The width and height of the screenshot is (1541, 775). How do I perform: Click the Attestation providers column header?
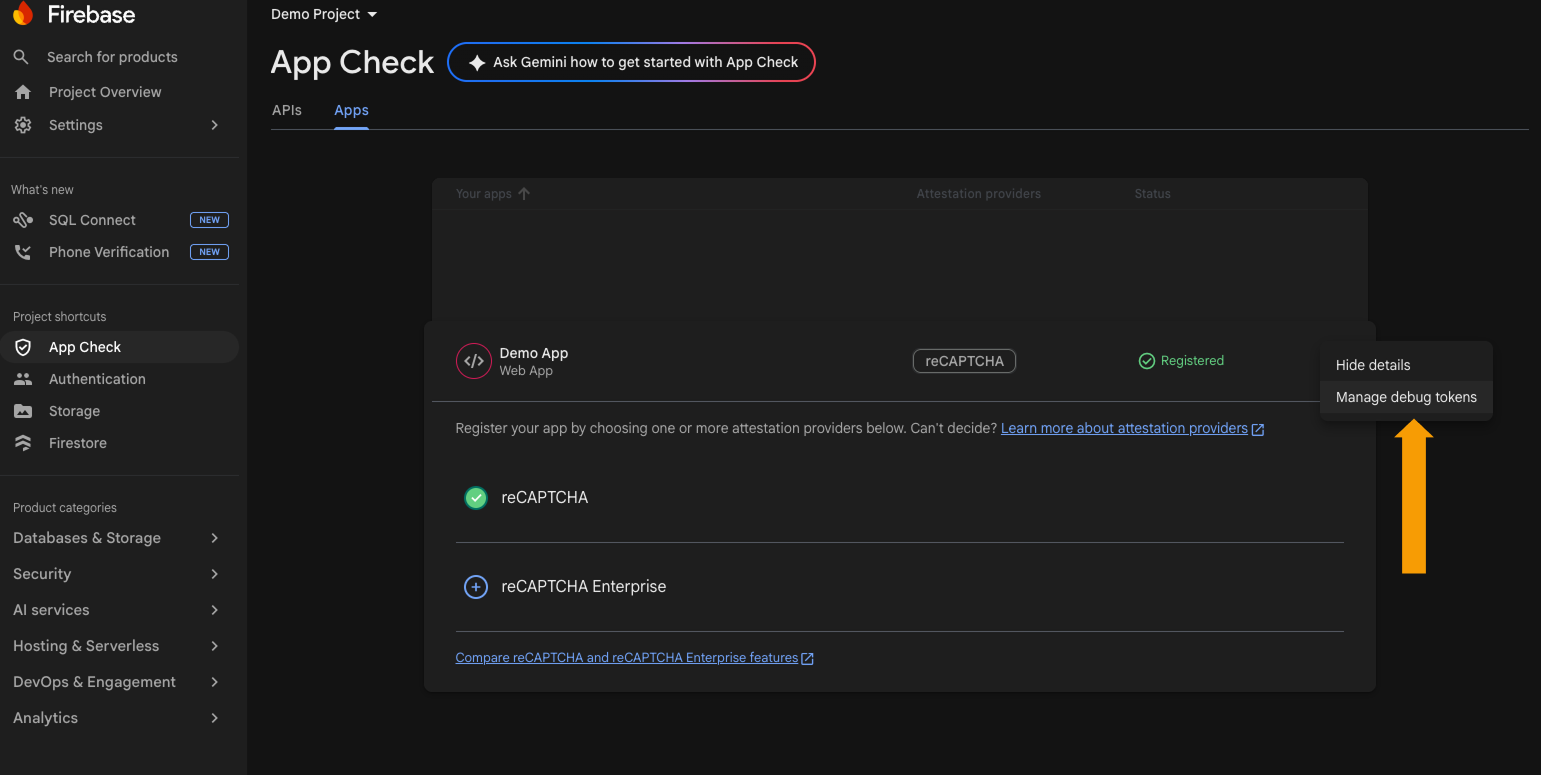978,194
